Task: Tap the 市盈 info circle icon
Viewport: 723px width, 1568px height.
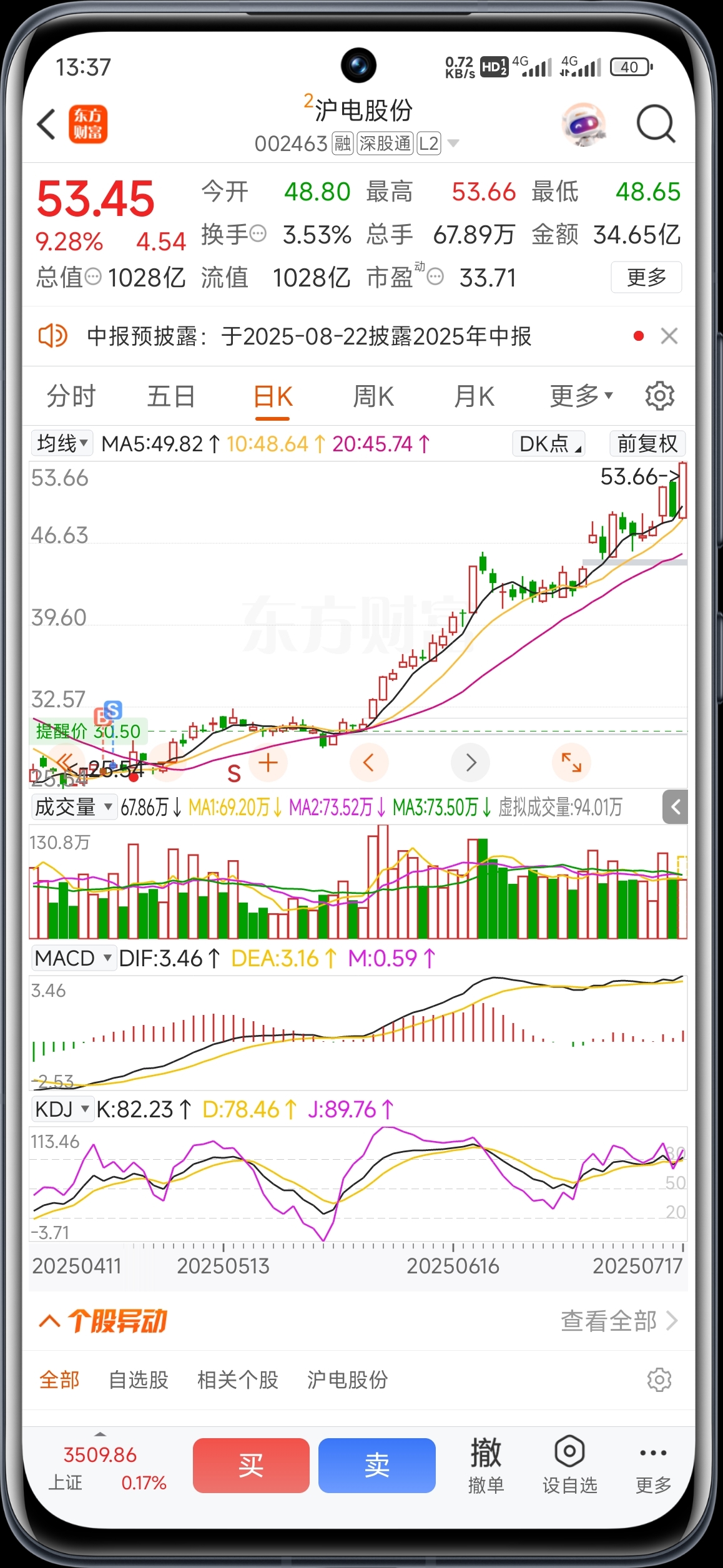Action: pyautogui.click(x=435, y=277)
